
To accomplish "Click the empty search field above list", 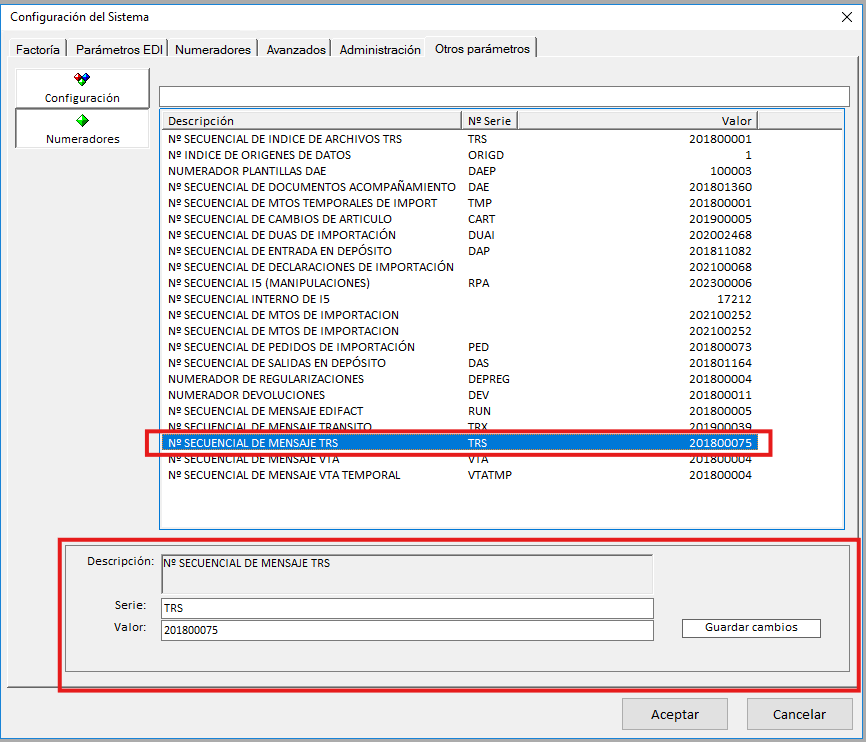I will [x=502, y=96].
